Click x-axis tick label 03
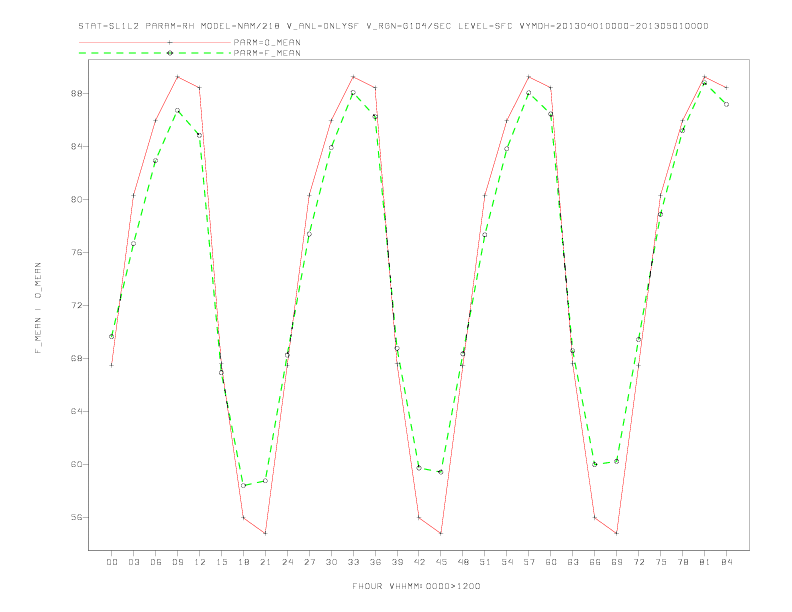 pos(133,562)
